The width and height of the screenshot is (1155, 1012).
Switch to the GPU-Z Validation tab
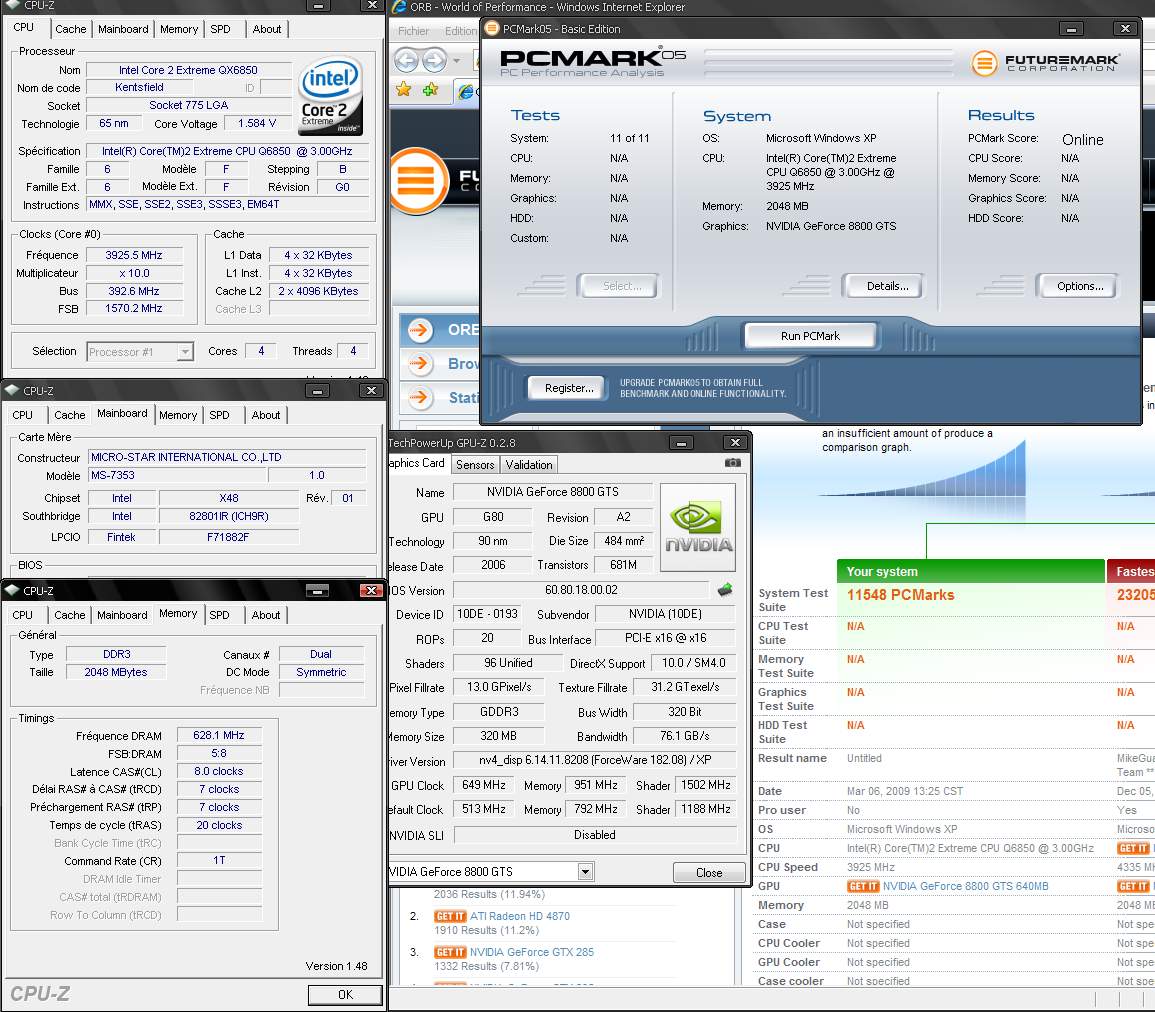click(529, 465)
